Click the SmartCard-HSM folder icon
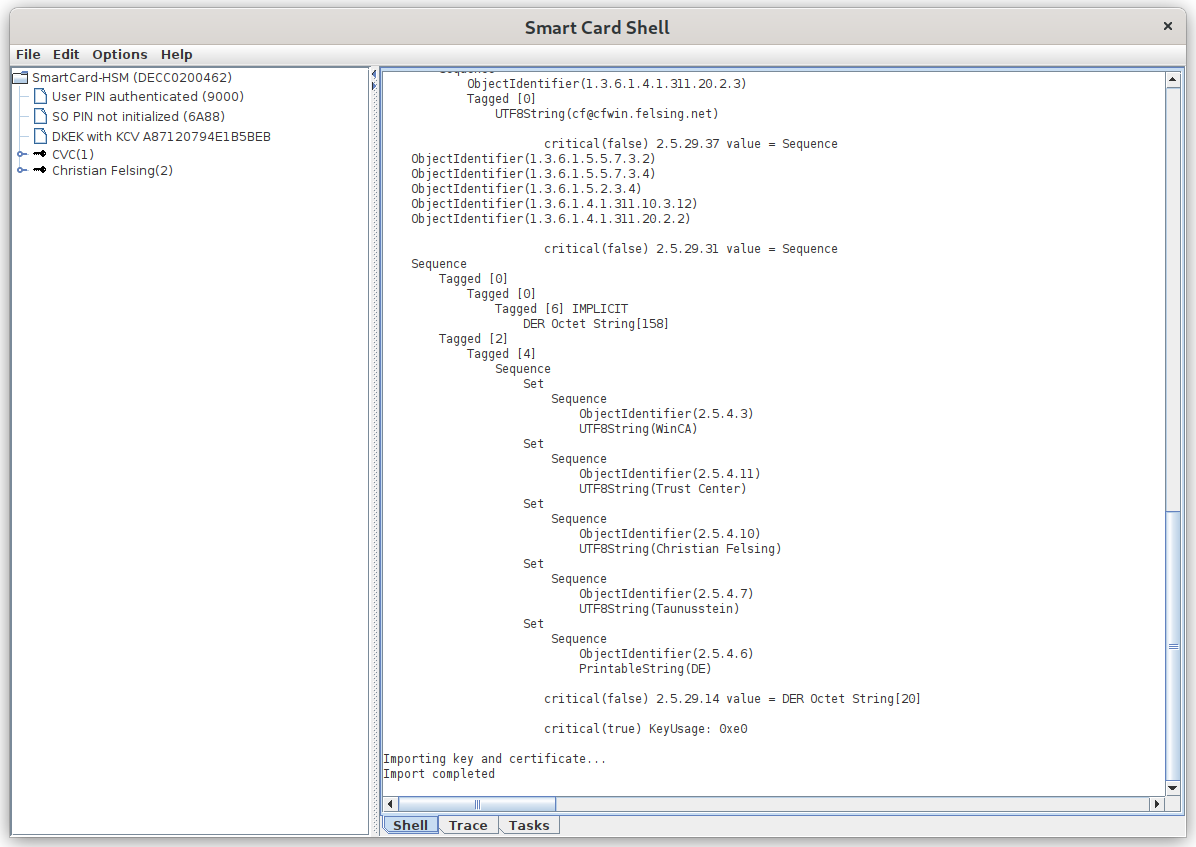 pyautogui.click(x=21, y=78)
